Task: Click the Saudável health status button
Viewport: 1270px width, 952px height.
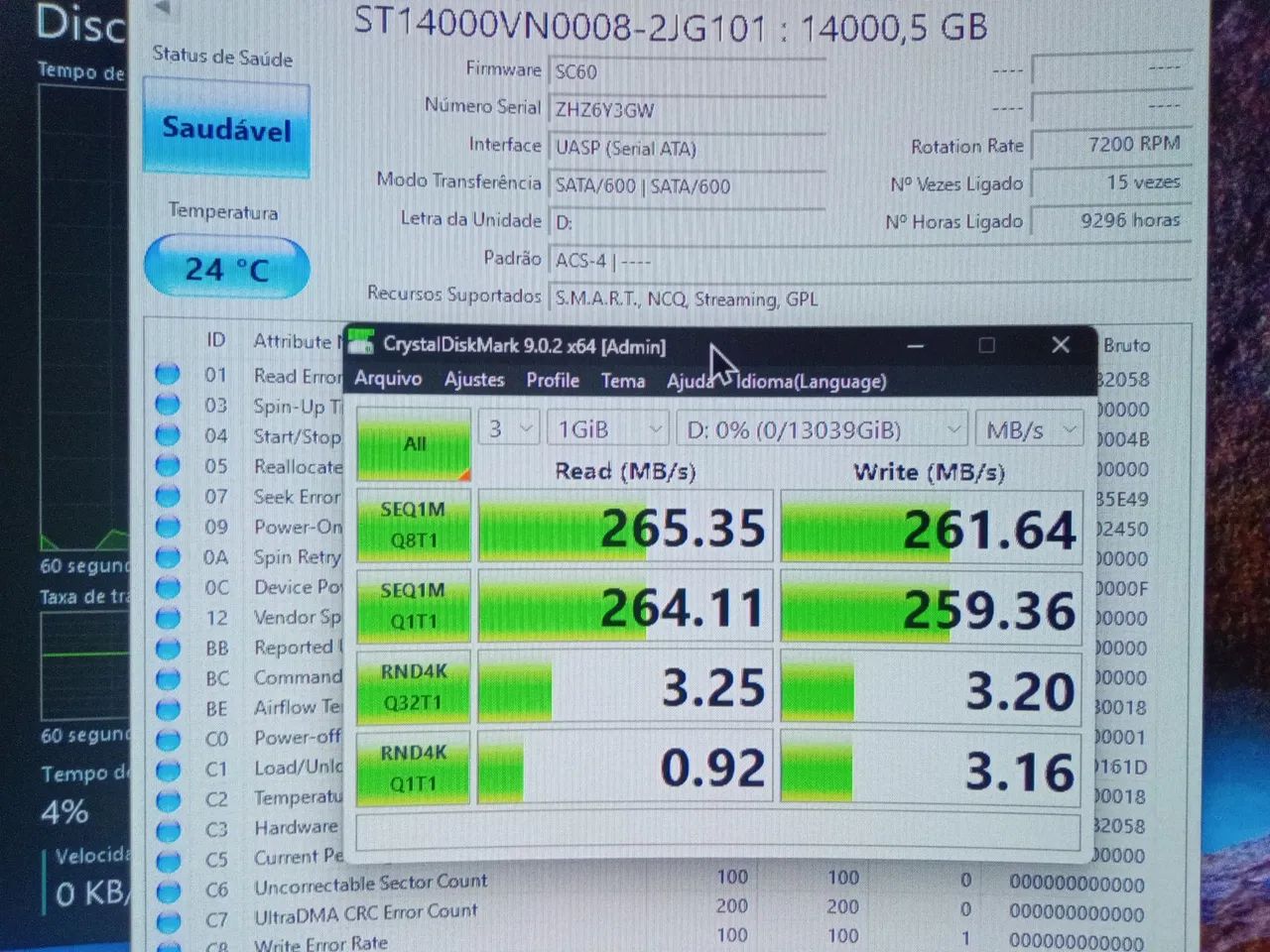Action: pyautogui.click(x=227, y=129)
